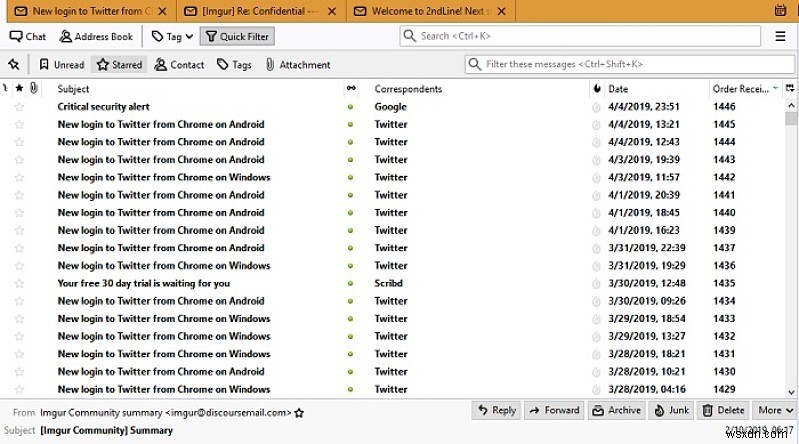This screenshot has height=444, width=799.
Task: Star the email dated 3/30/2019, 09:26
Action: pyautogui.click(x=19, y=301)
